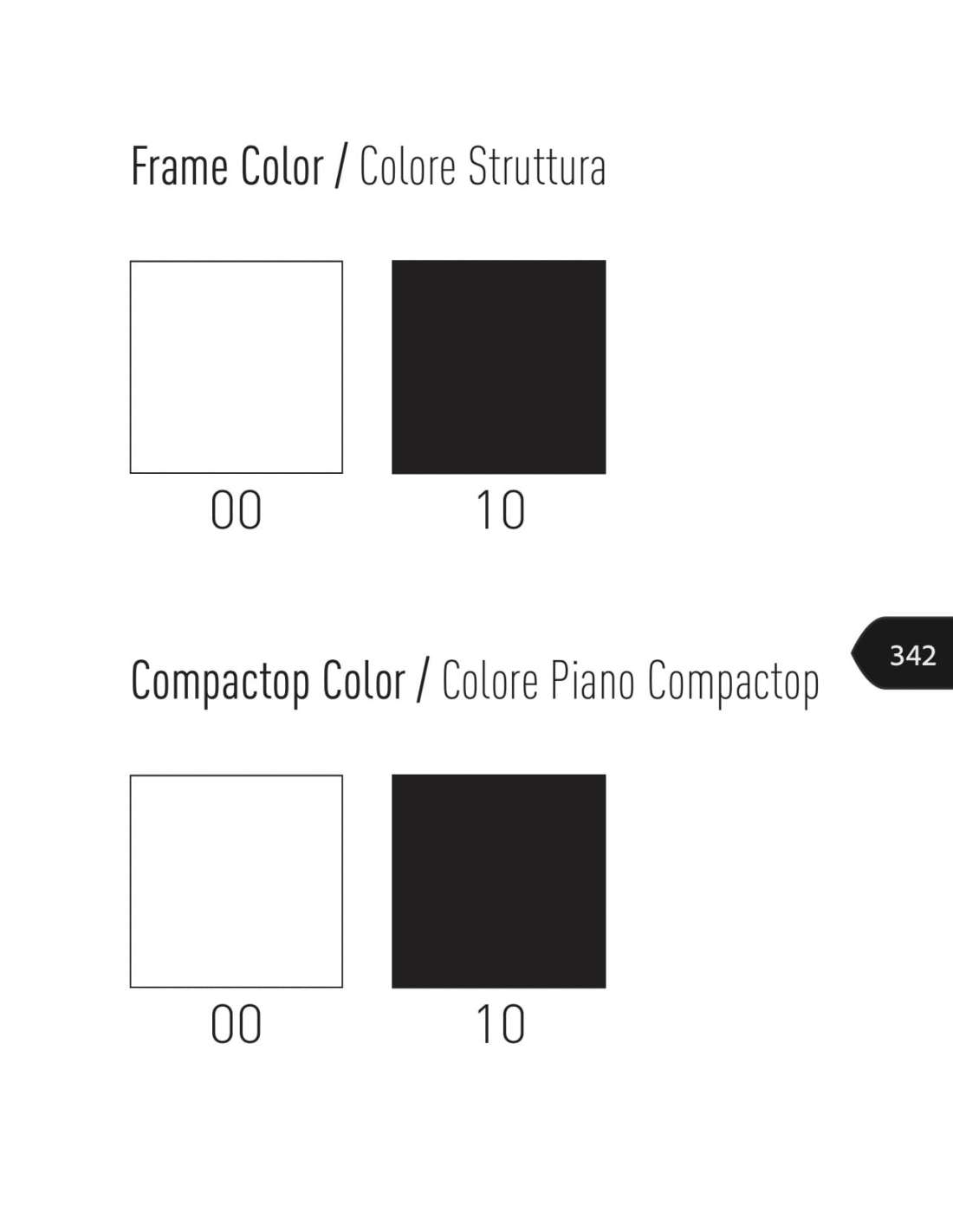Click the word "Colore" before "Struttura"
This screenshot has width=953, height=1232.
point(407,166)
